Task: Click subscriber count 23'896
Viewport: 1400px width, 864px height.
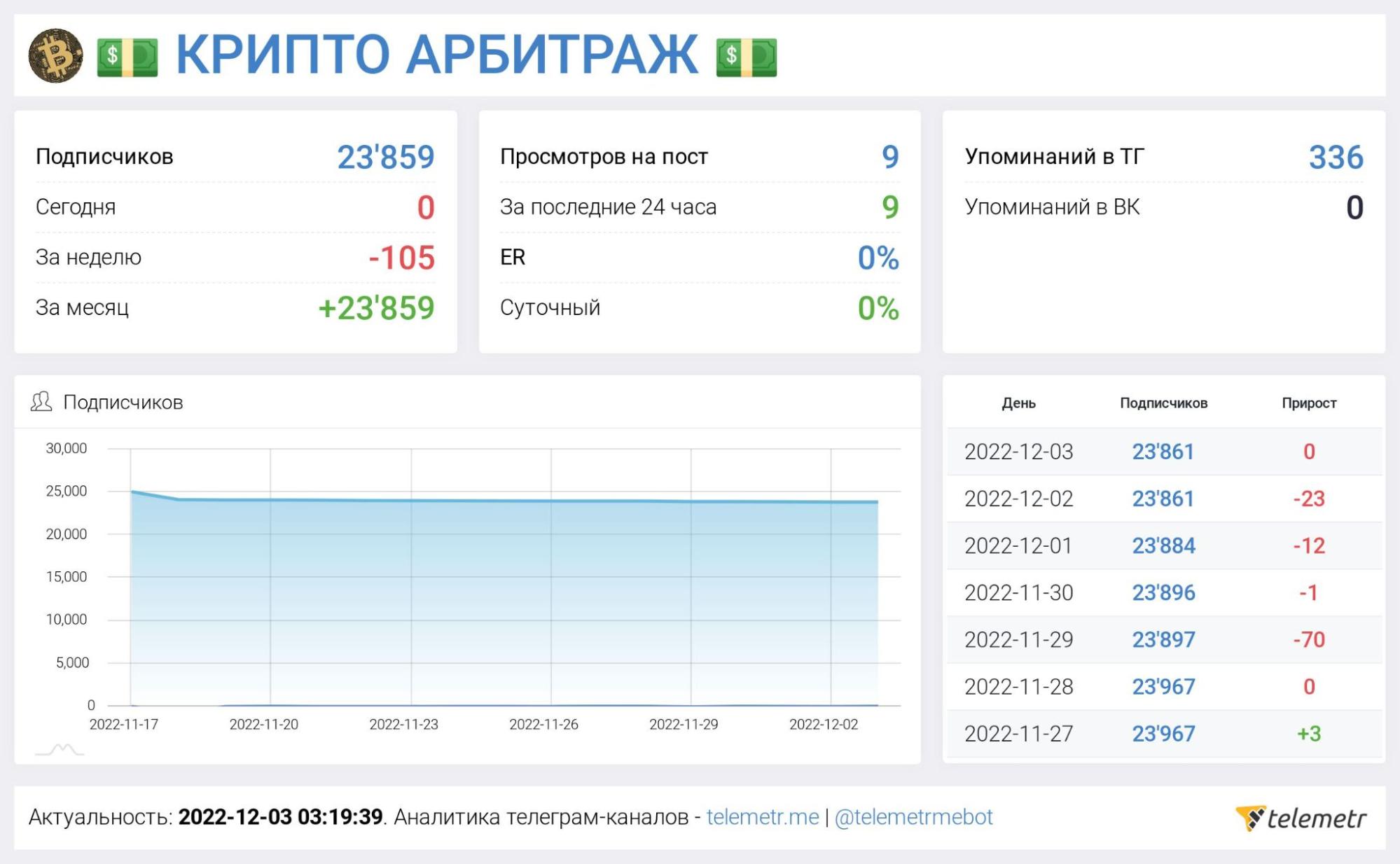Action: tap(1164, 592)
